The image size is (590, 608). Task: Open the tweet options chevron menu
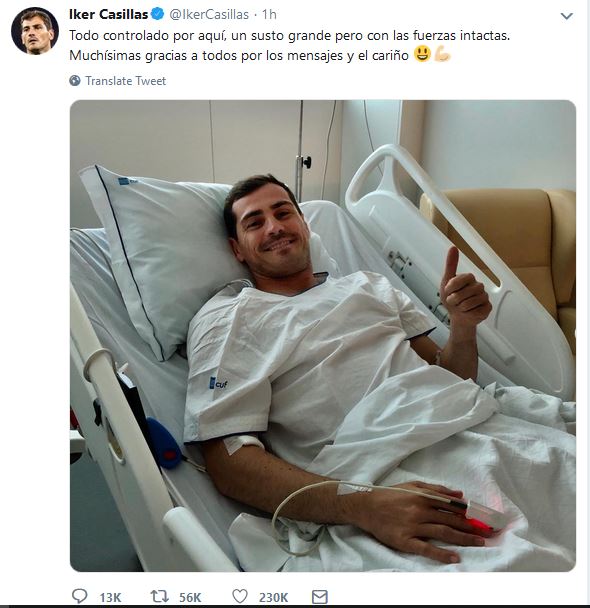[x=567, y=16]
